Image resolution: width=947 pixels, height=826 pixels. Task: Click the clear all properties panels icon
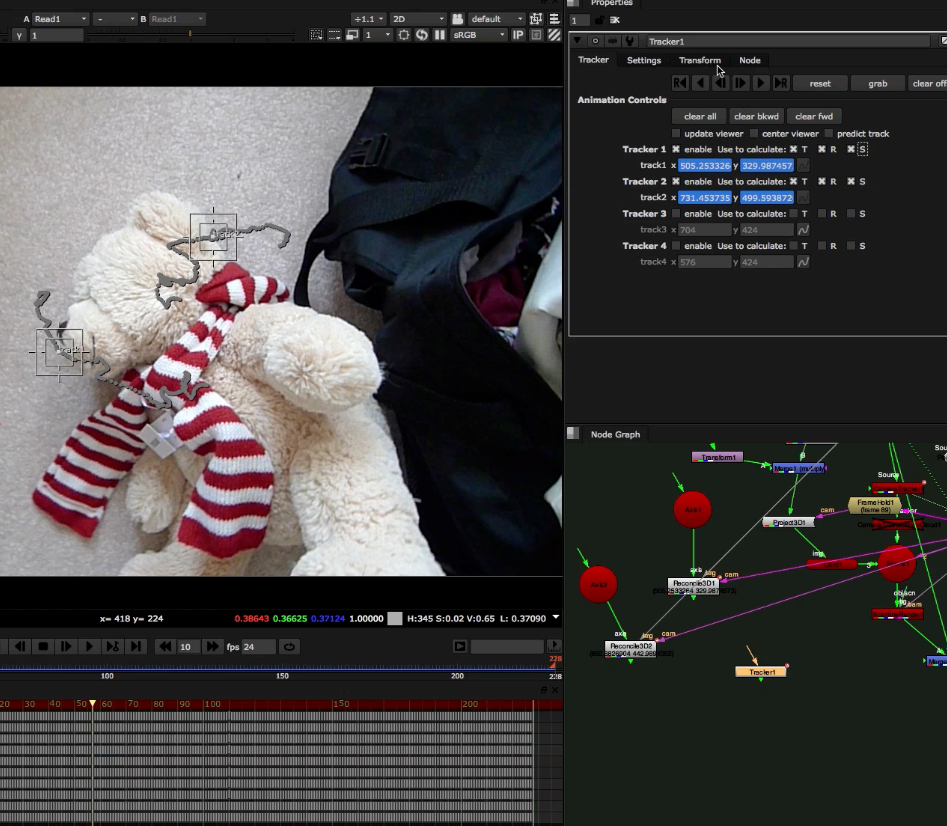pyautogui.click(x=615, y=20)
